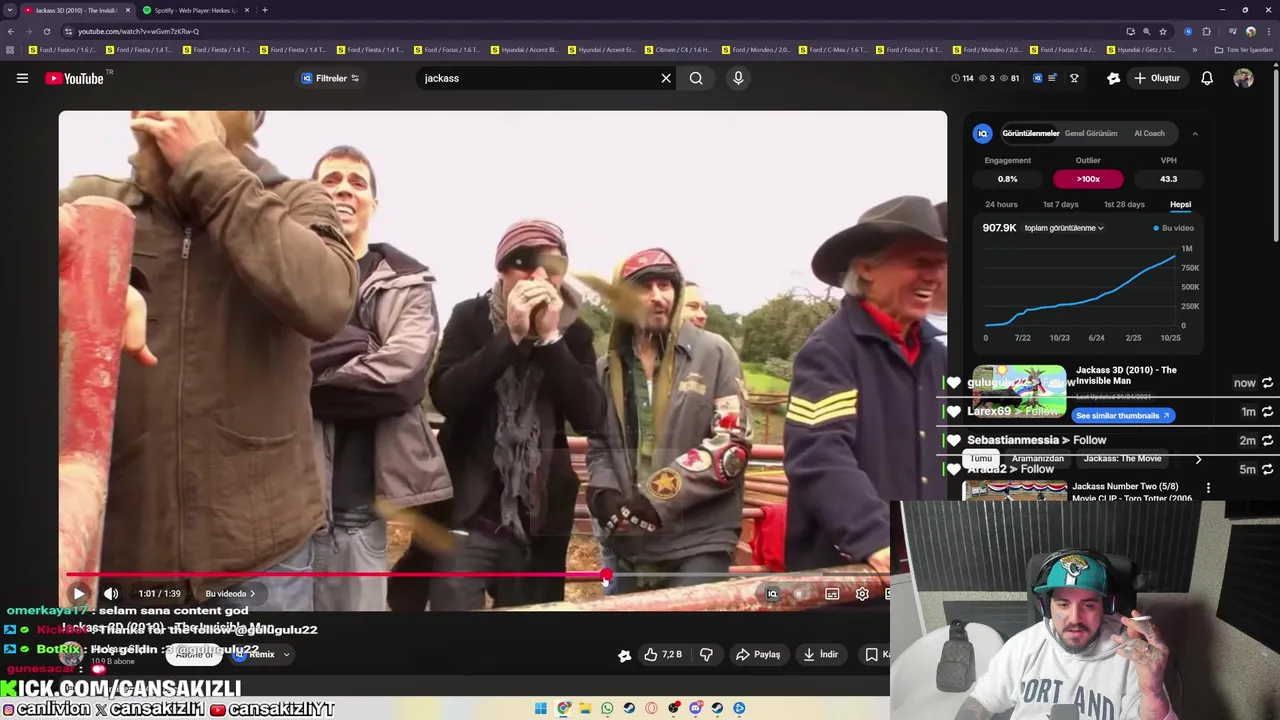The image size is (1280, 720).
Task: Bookmark this page with the star icon
Action: (x=1163, y=31)
